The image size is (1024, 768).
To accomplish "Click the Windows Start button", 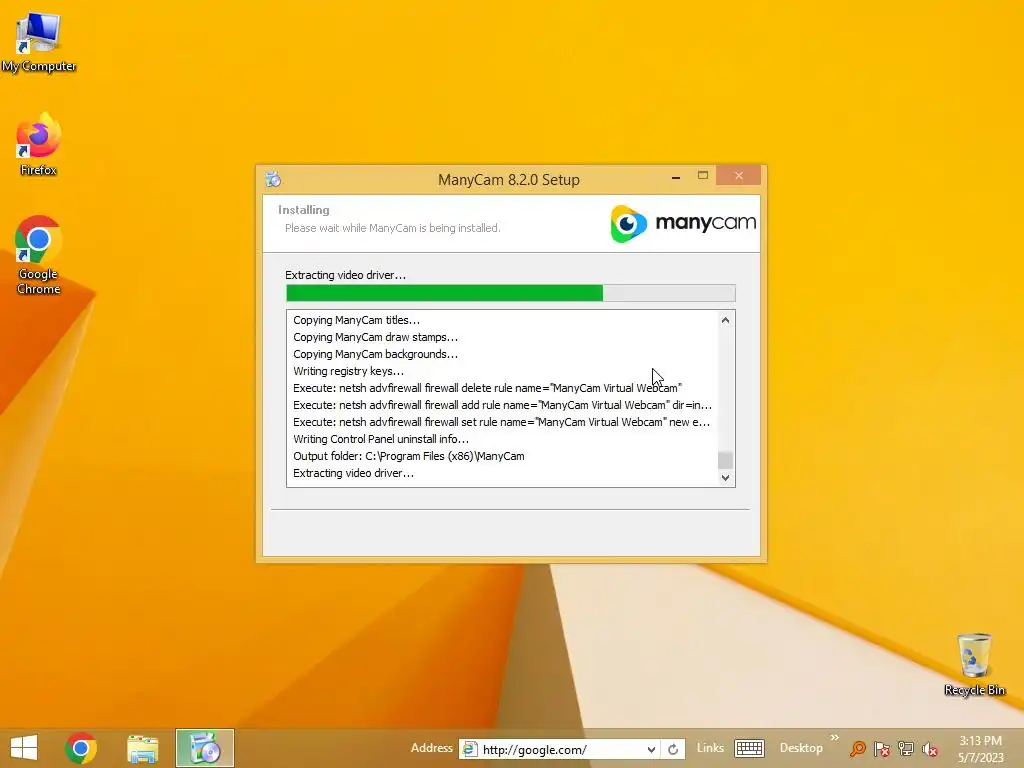I will [x=24, y=748].
